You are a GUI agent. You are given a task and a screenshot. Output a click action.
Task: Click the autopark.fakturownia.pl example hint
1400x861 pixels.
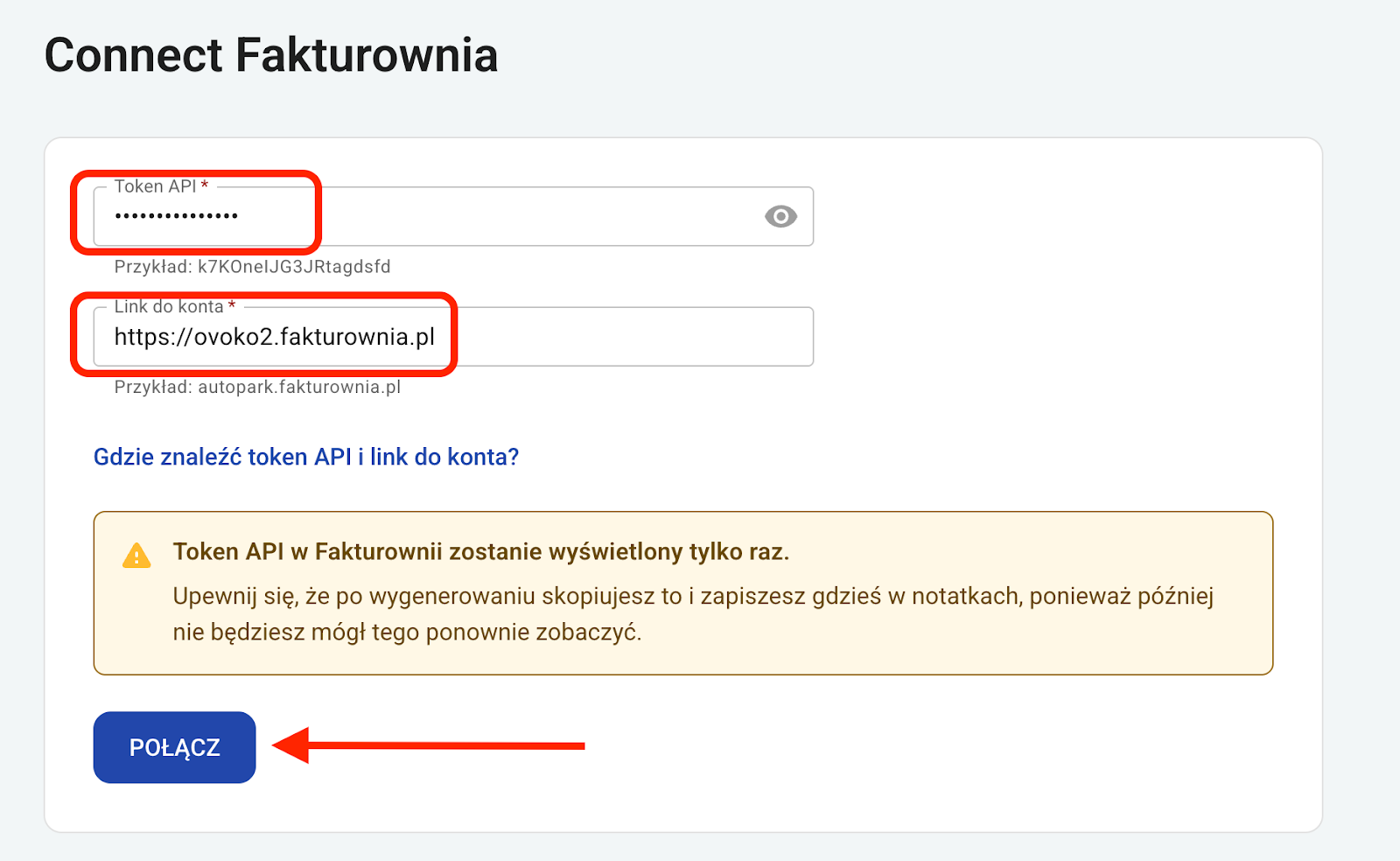[257, 387]
